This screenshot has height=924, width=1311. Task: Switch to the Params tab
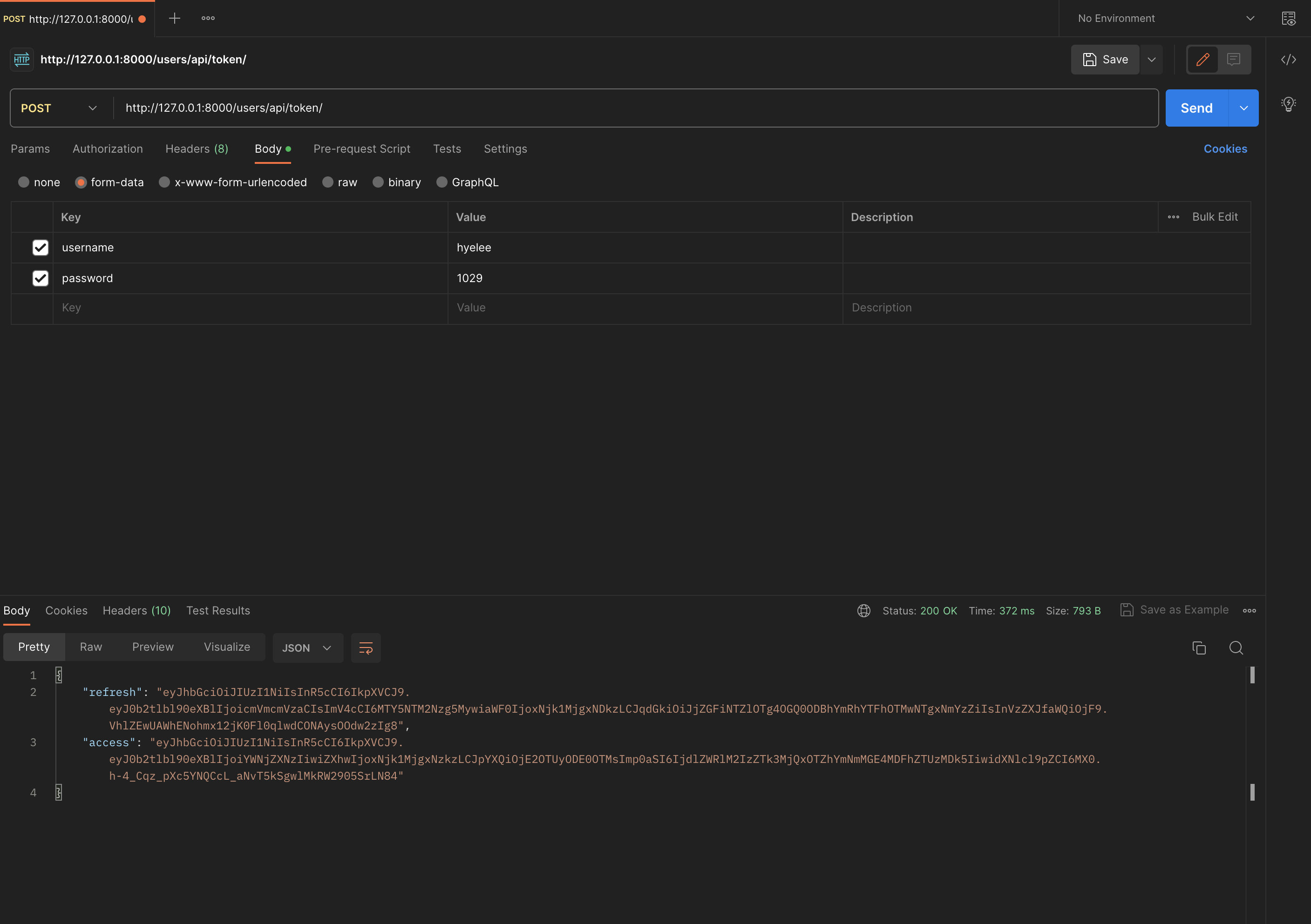[30, 149]
